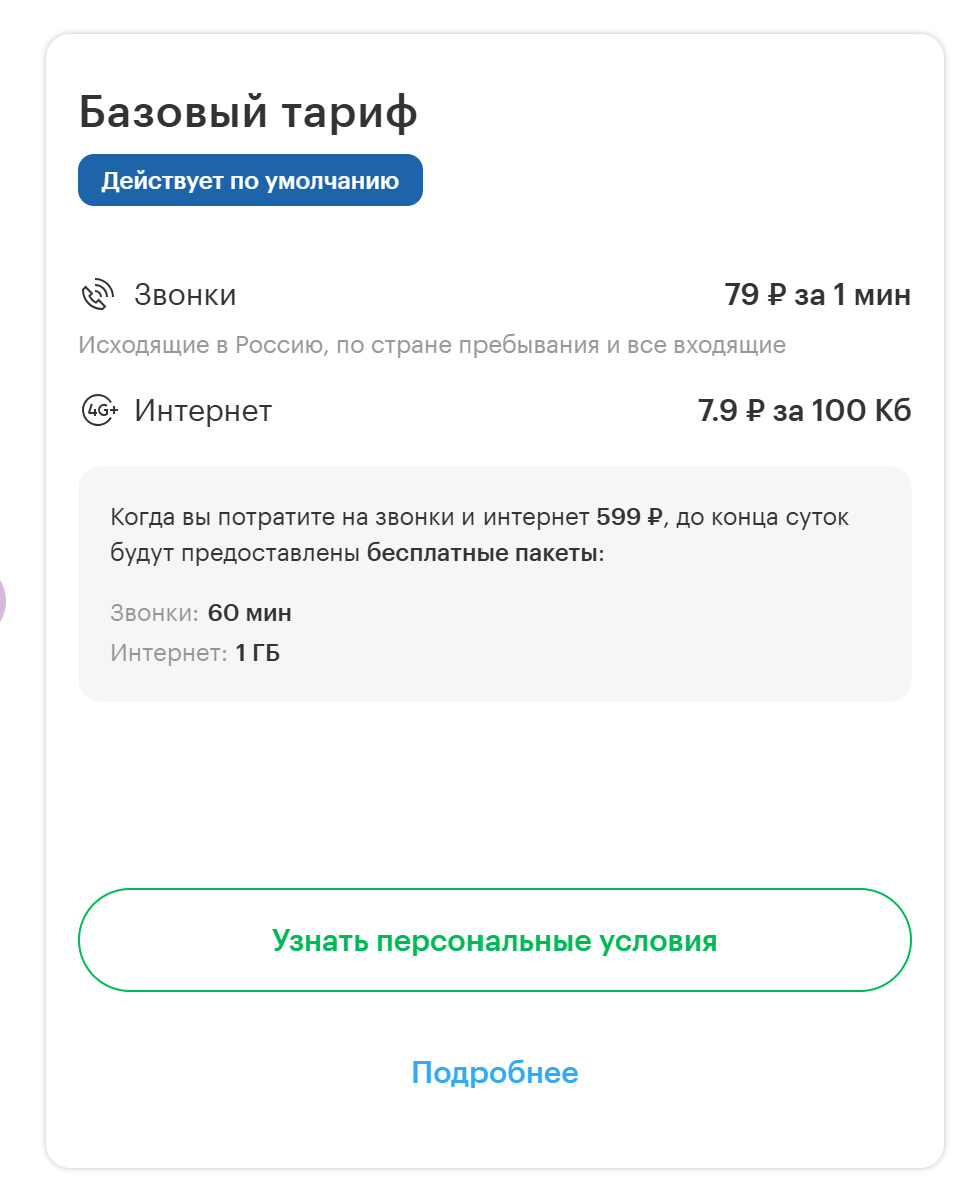Click the 7.9 ₽ за 100 Кб price

coord(804,411)
